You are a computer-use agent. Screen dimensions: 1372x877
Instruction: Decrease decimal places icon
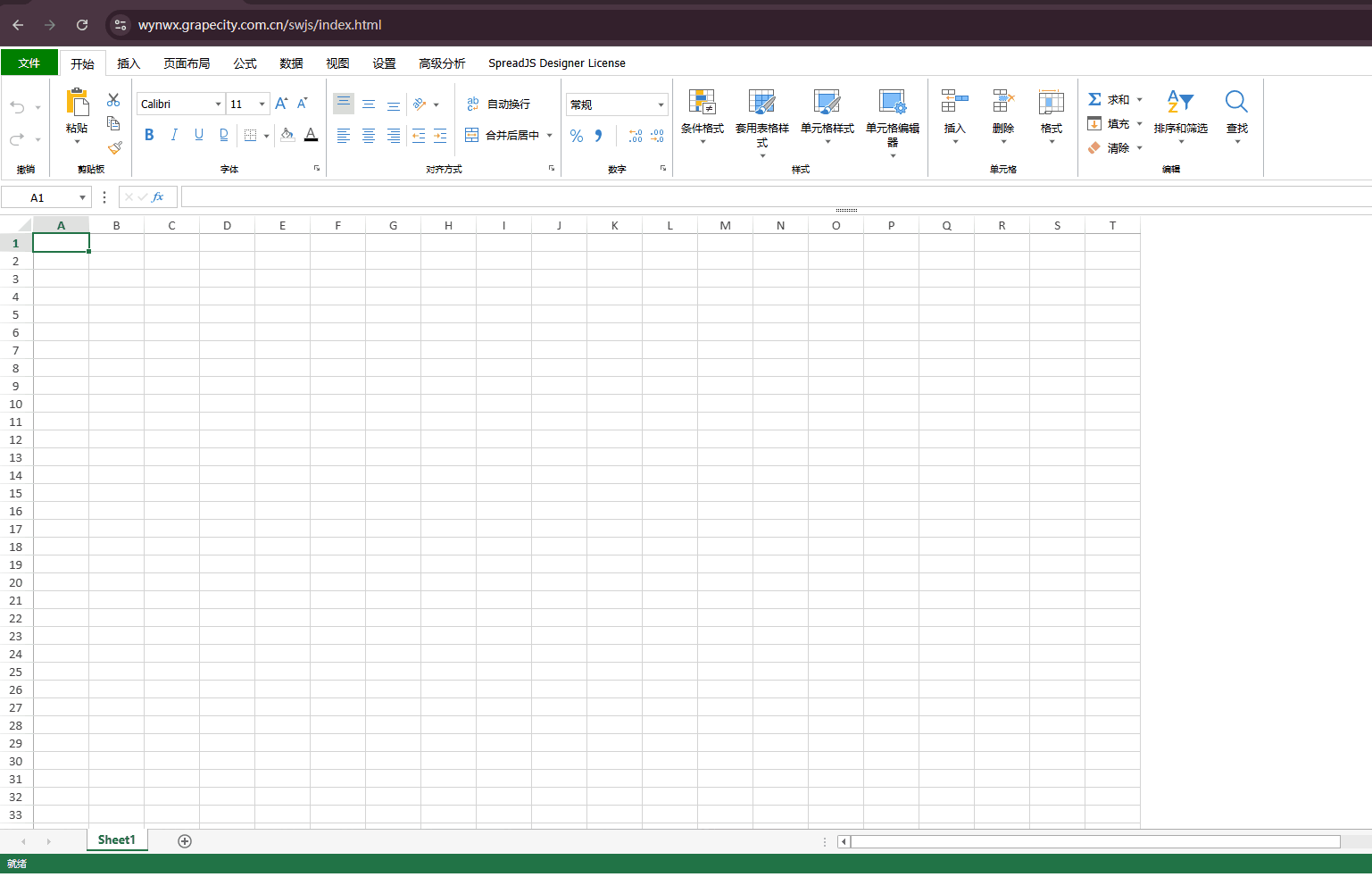click(658, 136)
